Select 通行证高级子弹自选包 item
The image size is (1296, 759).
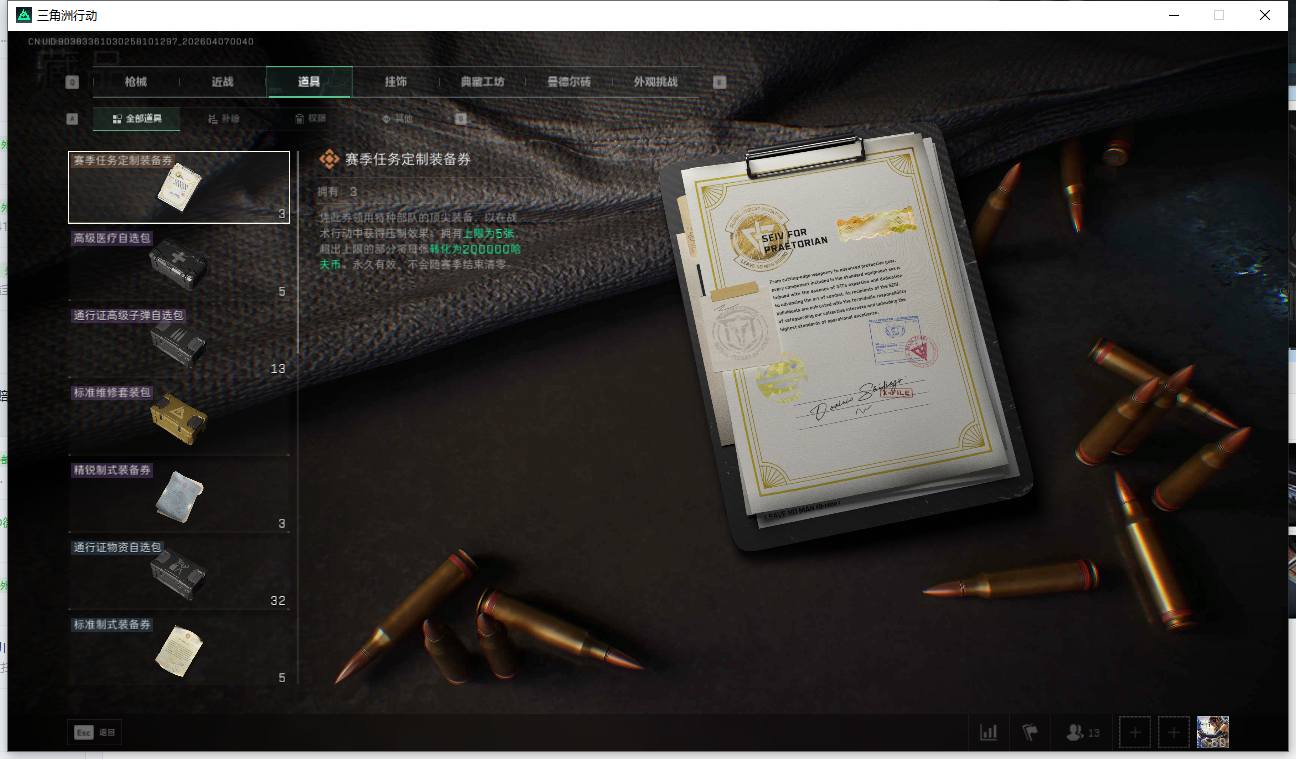point(179,342)
